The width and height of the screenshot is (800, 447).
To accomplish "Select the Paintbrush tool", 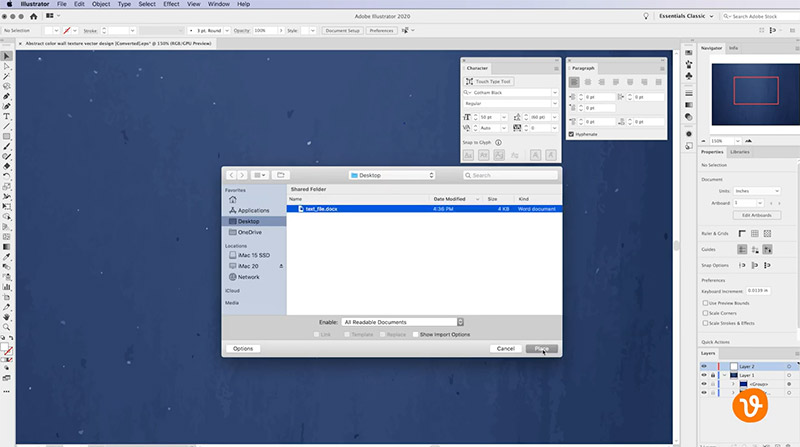I will pos(7,146).
